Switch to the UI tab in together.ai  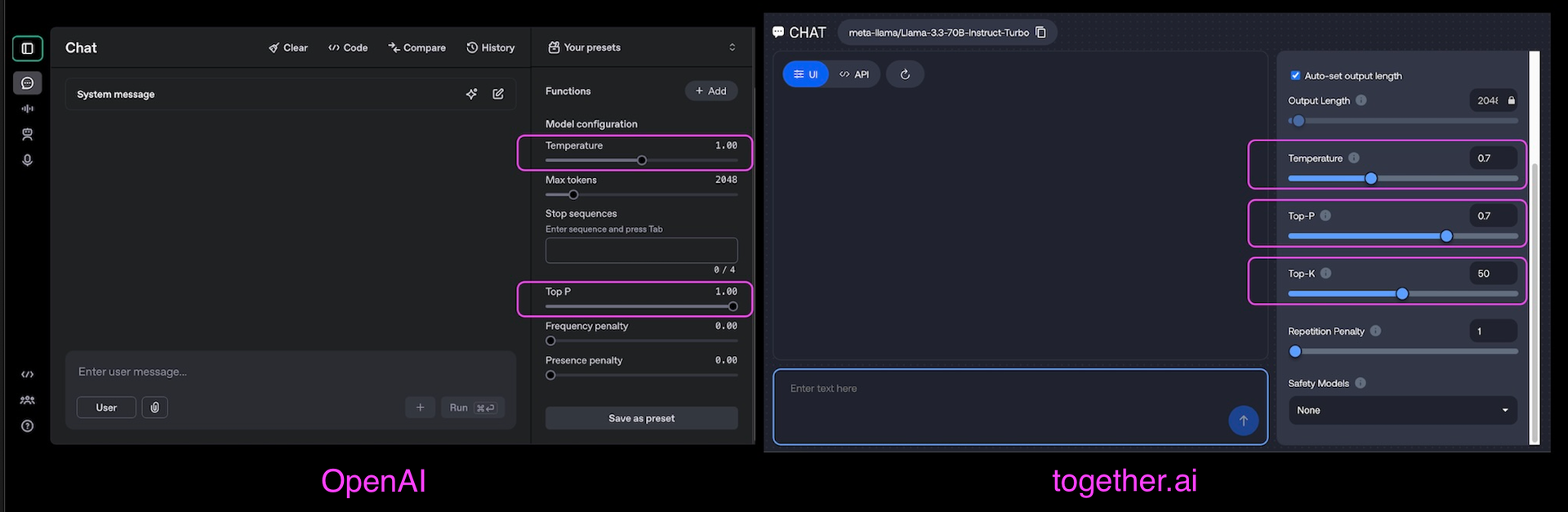(x=805, y=74)
